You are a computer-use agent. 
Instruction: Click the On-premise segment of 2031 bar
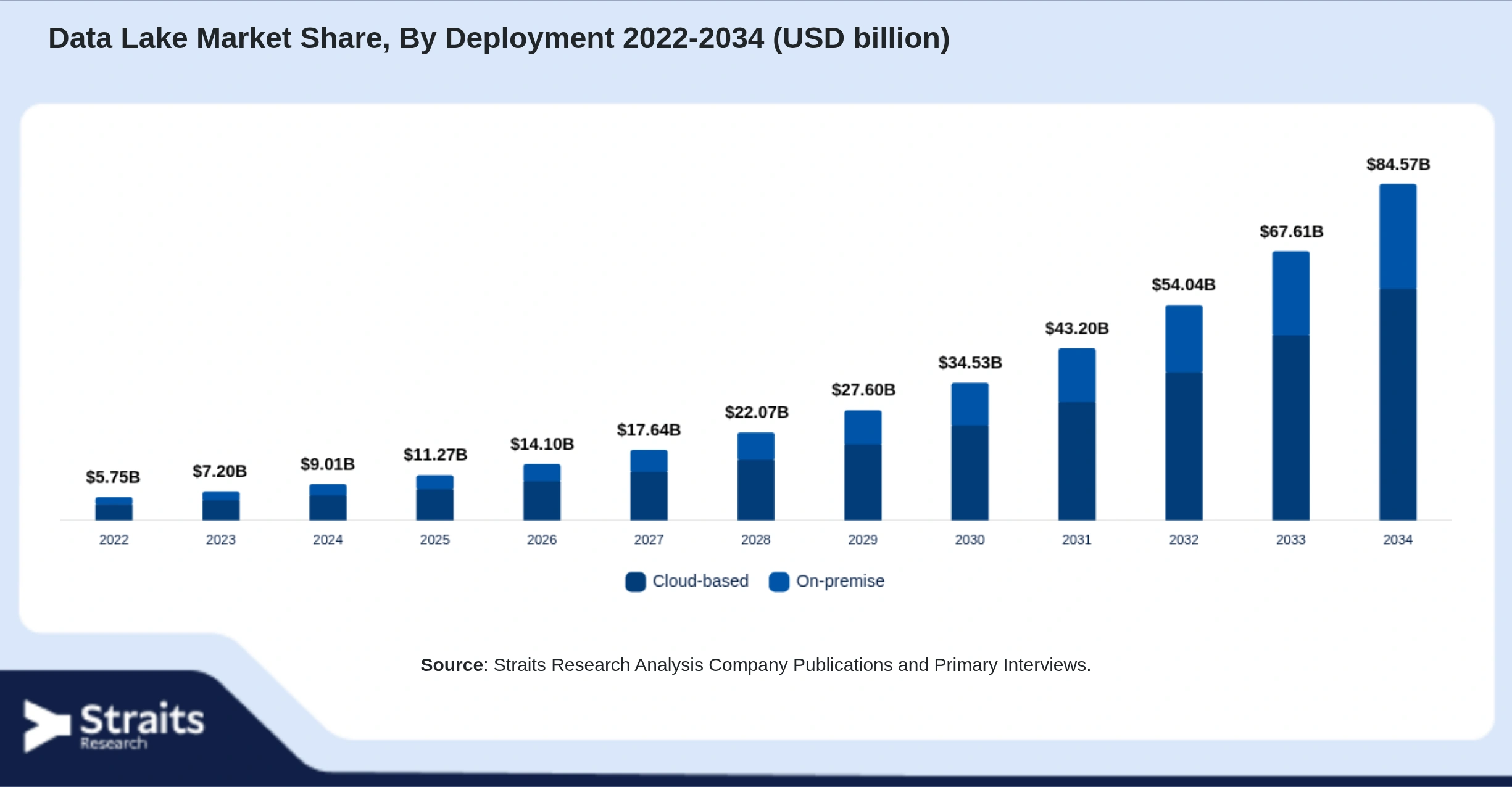[x=1077, y=376]
